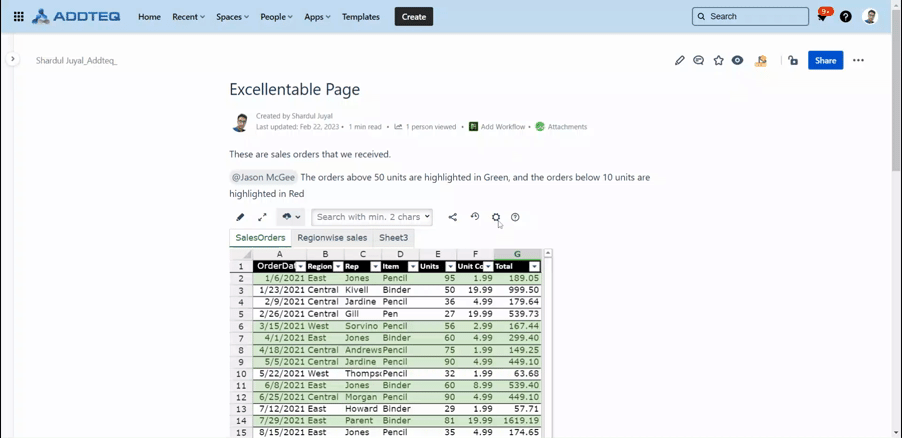Click the 5/22/2021 date cell
Screen dimensions: 902x438
pos(280,374)
